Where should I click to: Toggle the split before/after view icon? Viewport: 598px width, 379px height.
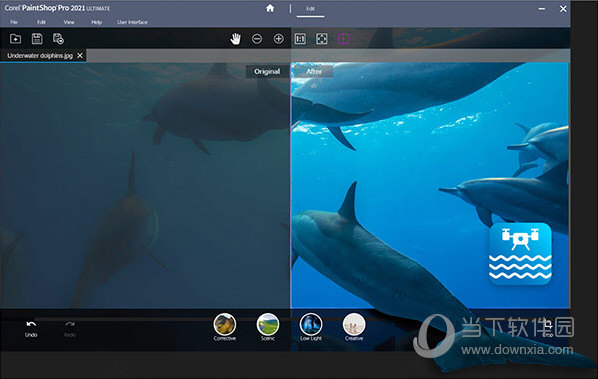click(x=343, y=39)
